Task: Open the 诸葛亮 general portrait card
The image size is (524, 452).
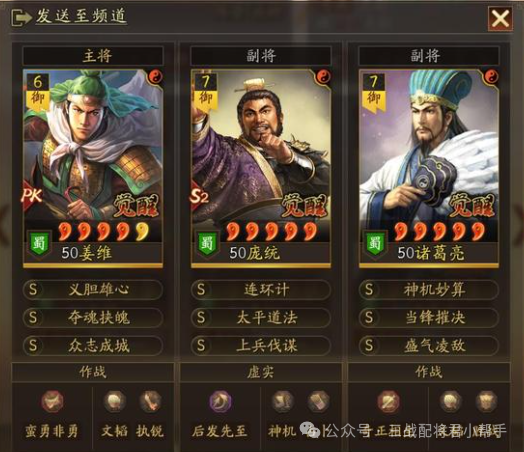Action: [x=429, y=168]
